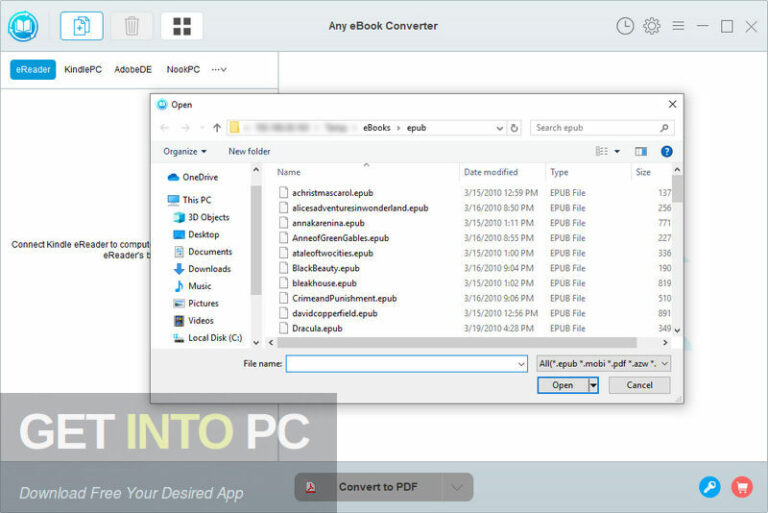Click the Any eBook Converter logo
Viewport: 768px width, 513px height.
point(23,26)
